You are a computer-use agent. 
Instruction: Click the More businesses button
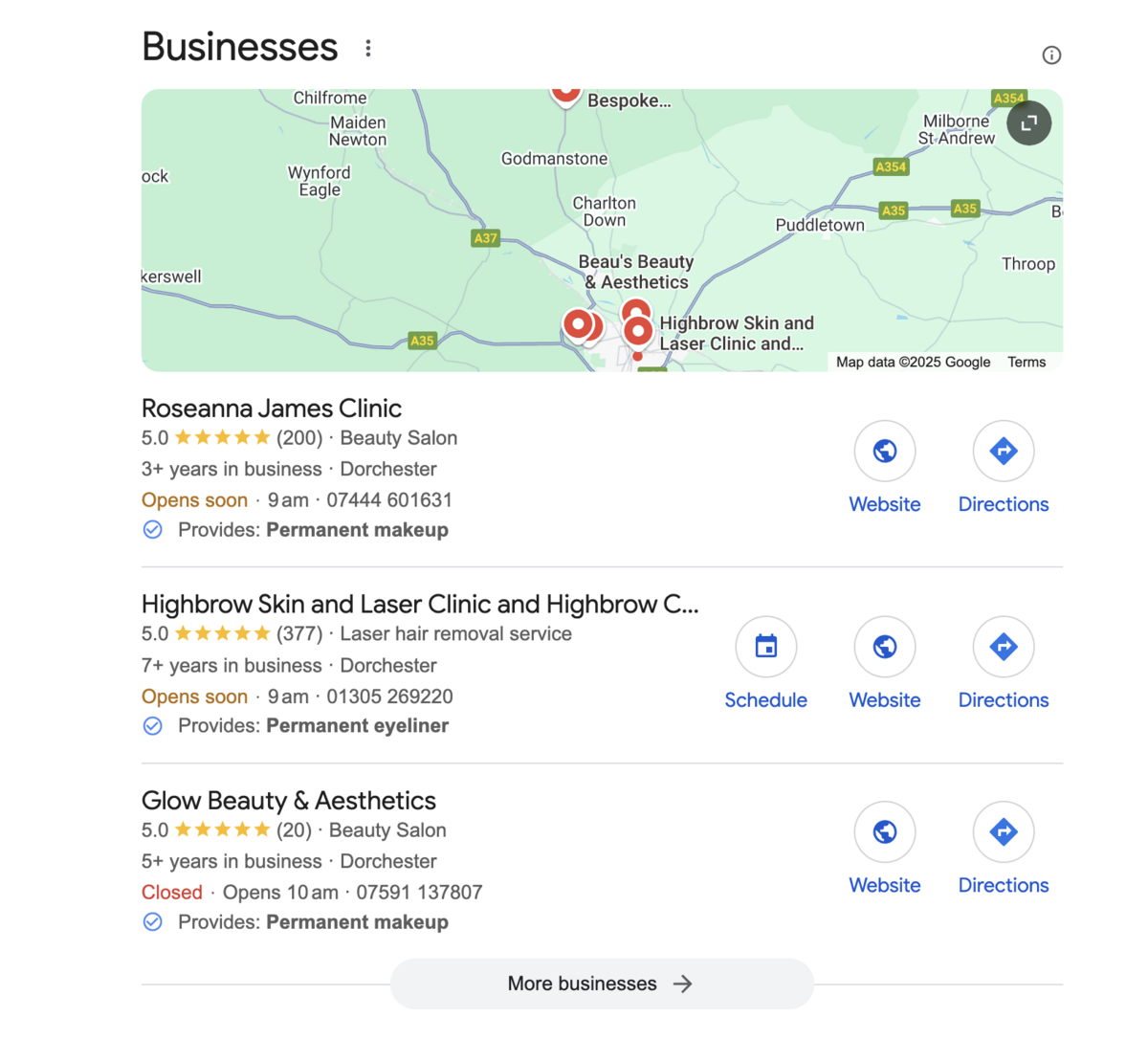point(601,984)
